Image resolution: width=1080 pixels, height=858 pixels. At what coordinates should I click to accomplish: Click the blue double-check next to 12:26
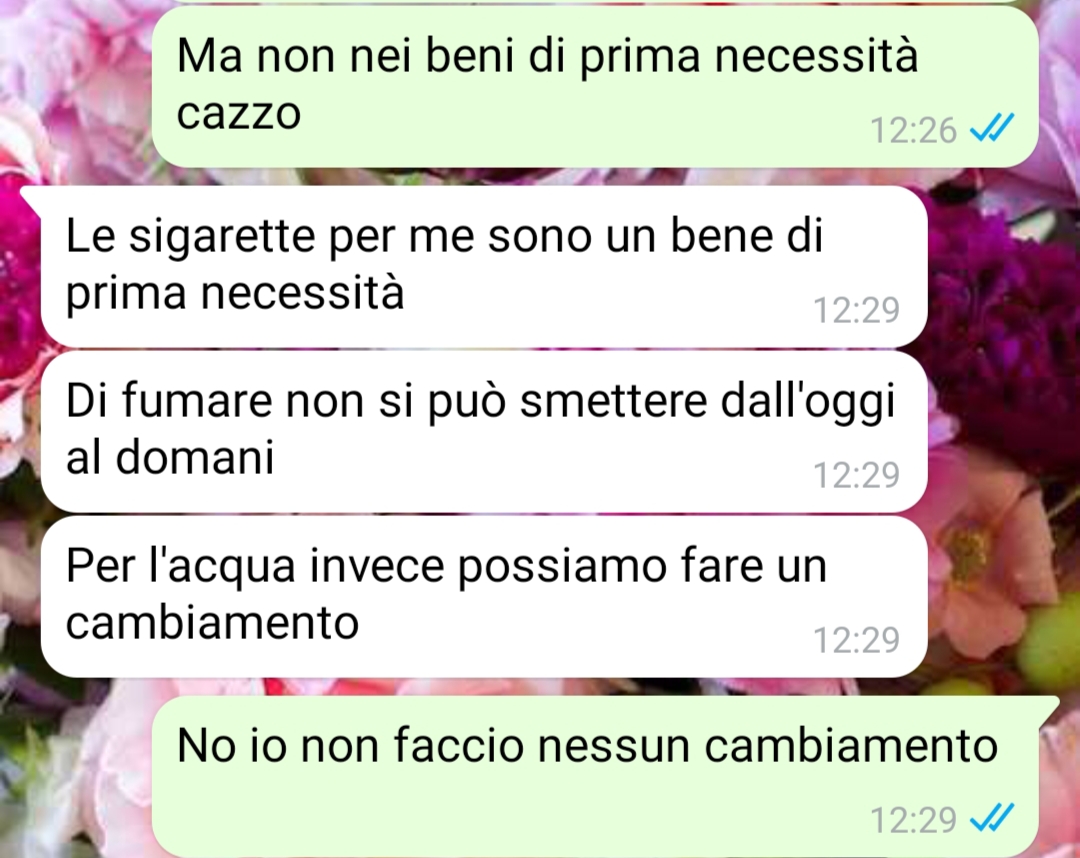[x=992, y=128]
